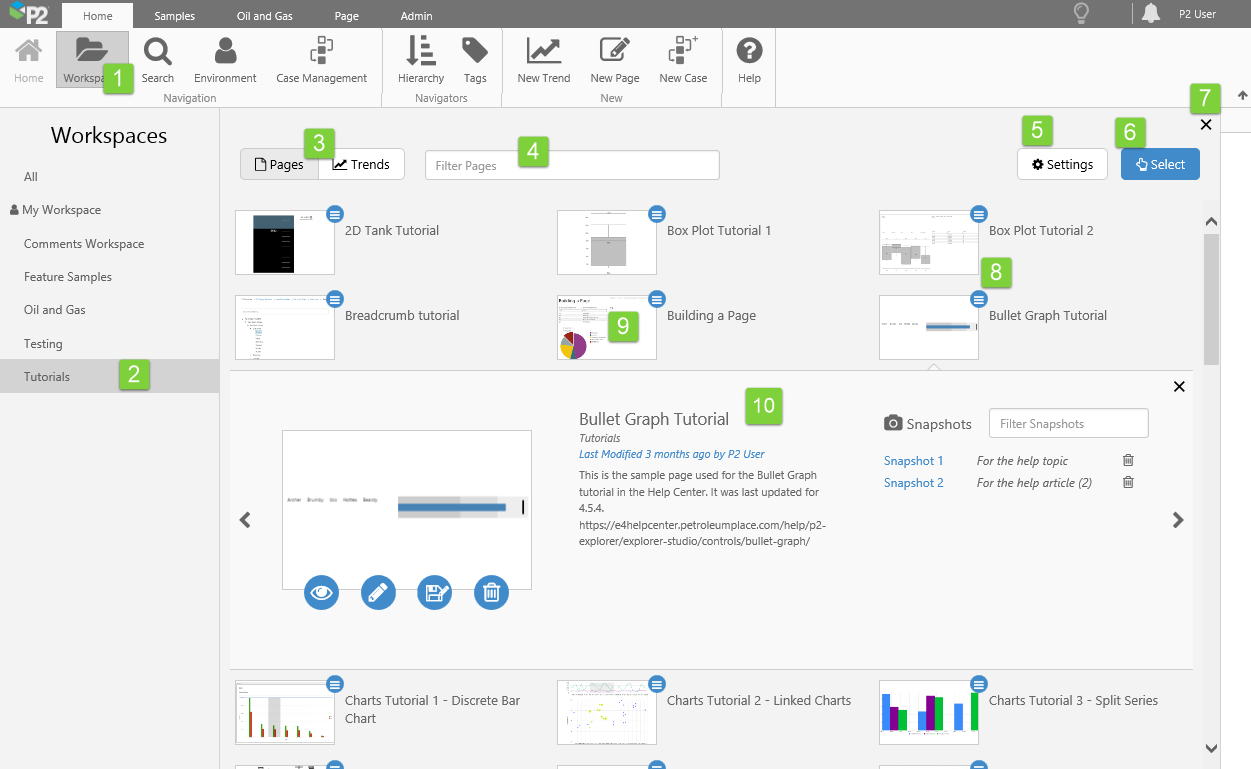Open the menu on 2D Tank Tutorial thumbnail
1251x769 pixels.
pyautogui.click(x=335, y=213)
